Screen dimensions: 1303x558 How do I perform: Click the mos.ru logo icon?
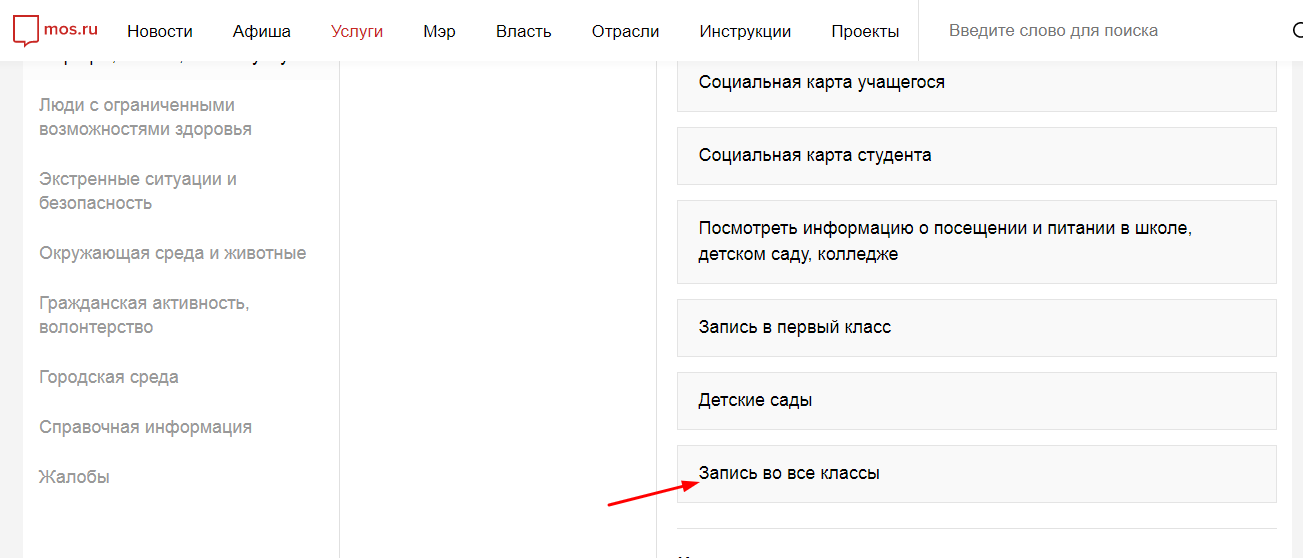click(x=26, y=31)
